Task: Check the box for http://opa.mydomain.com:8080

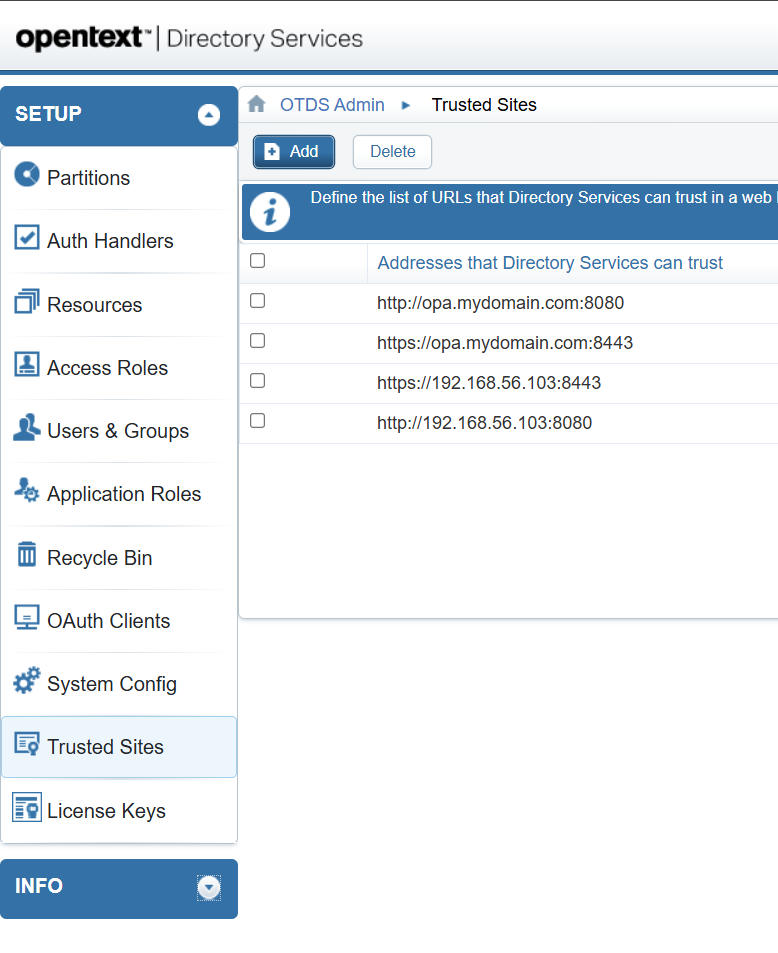Action: pos(257,301)
